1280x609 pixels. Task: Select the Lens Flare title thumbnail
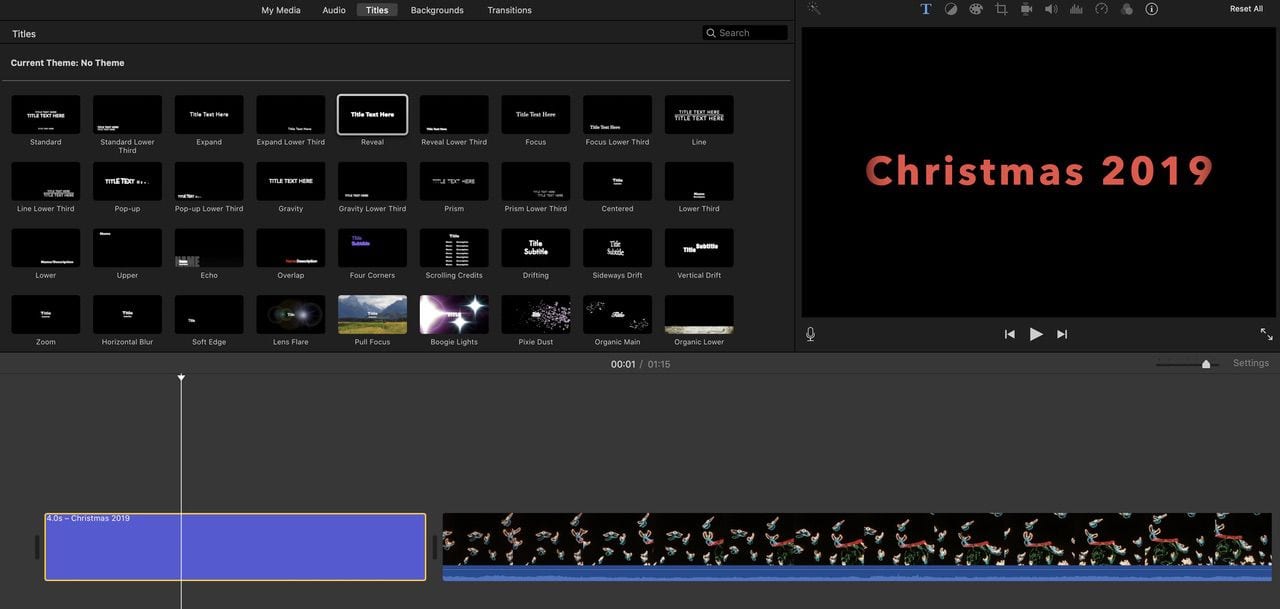pyautogui.click(x=291, y=315)
